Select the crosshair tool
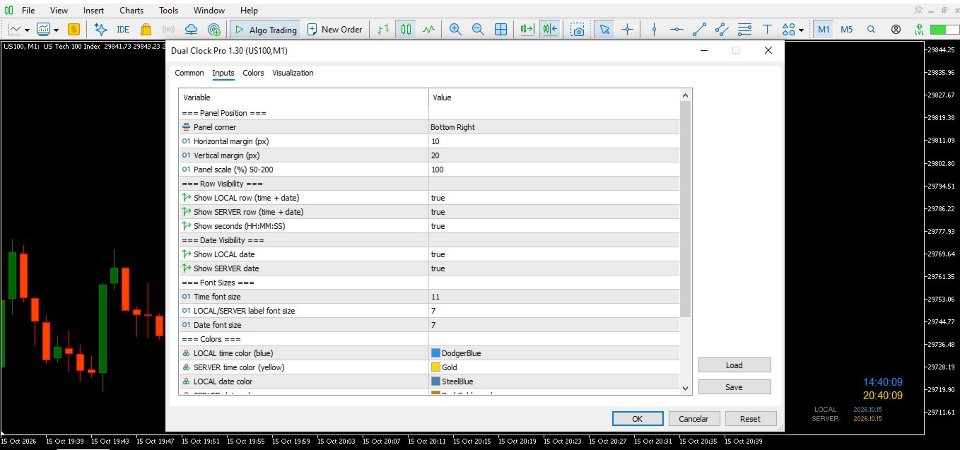 coord(628,29)
